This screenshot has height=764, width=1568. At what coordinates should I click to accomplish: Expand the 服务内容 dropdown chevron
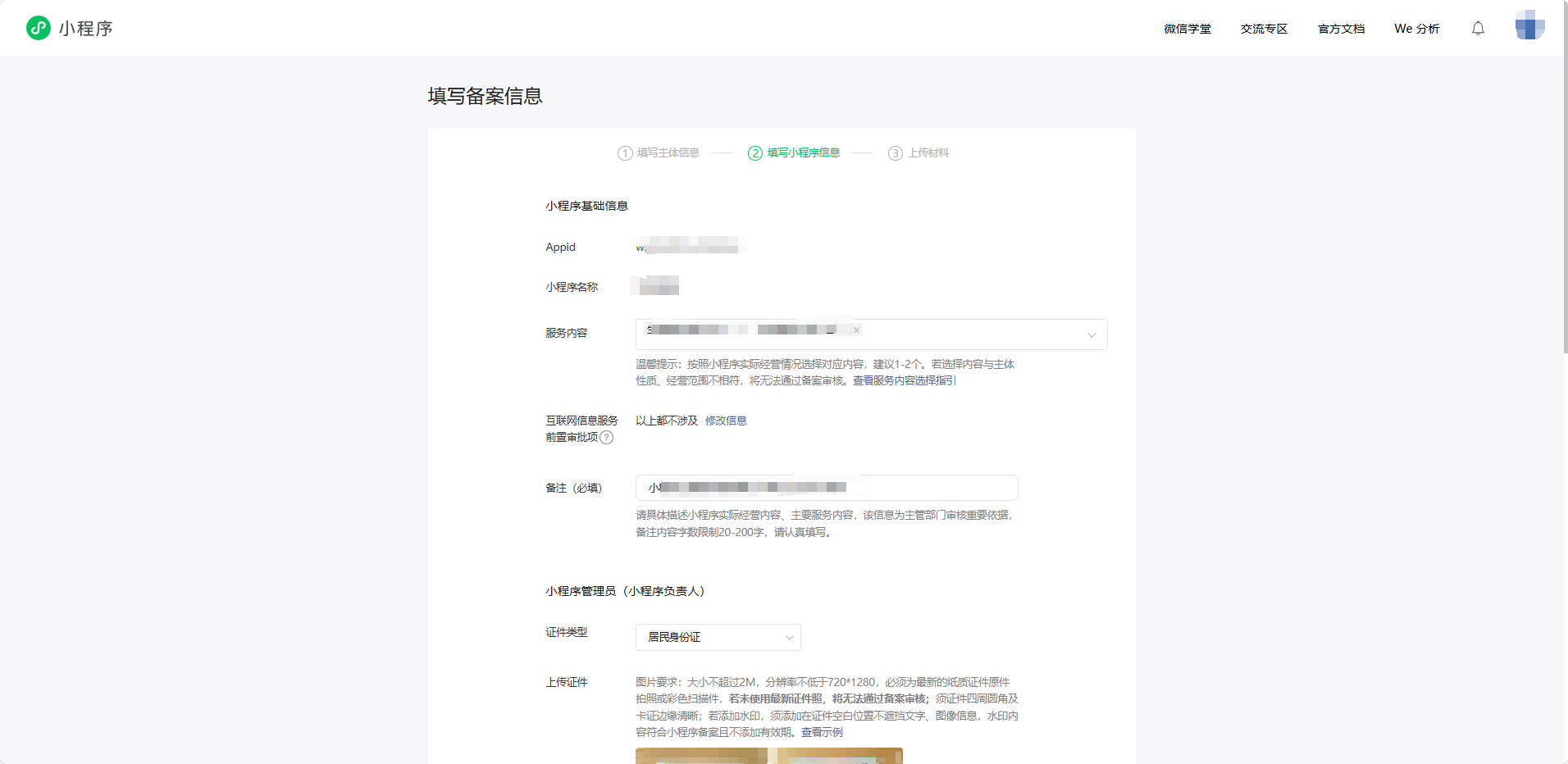click(1092, 334)
